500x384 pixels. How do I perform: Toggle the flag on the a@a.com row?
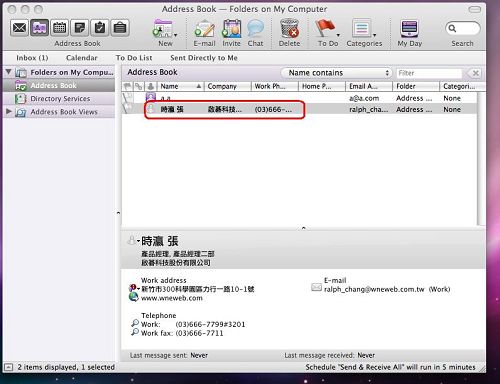point(127,98)
